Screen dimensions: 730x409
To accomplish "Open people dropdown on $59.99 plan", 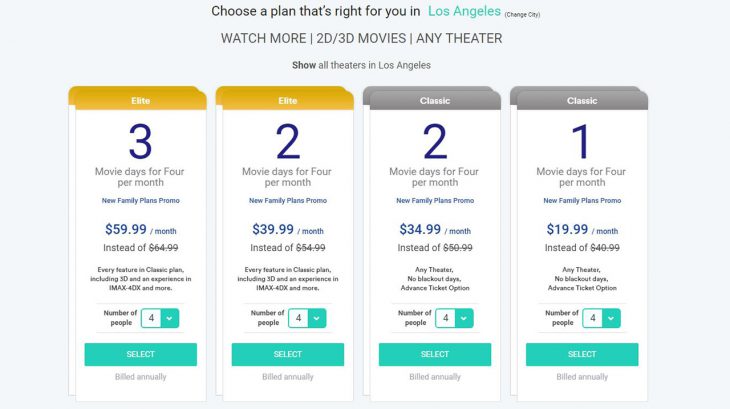I will click(x=160, y=318).
